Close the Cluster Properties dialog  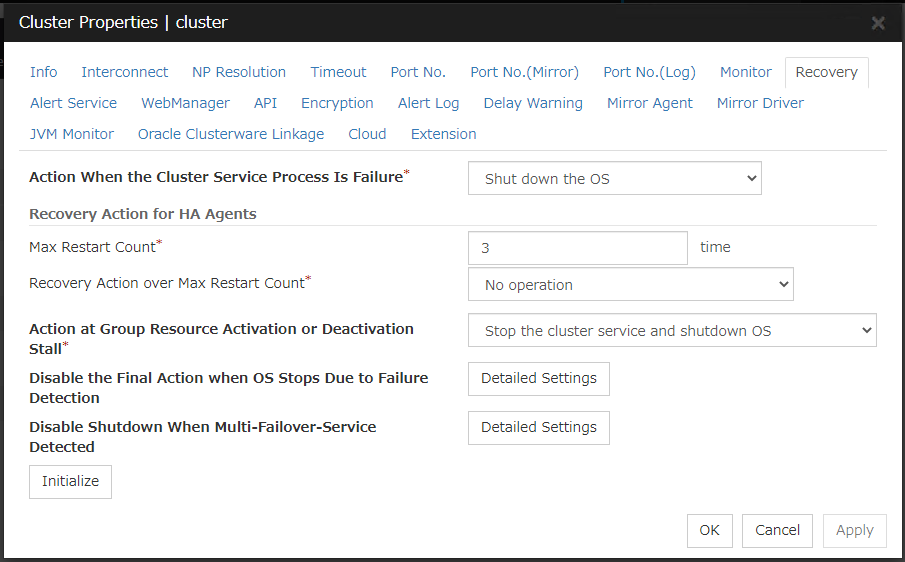pyautogui.click(x=877, y=23)
